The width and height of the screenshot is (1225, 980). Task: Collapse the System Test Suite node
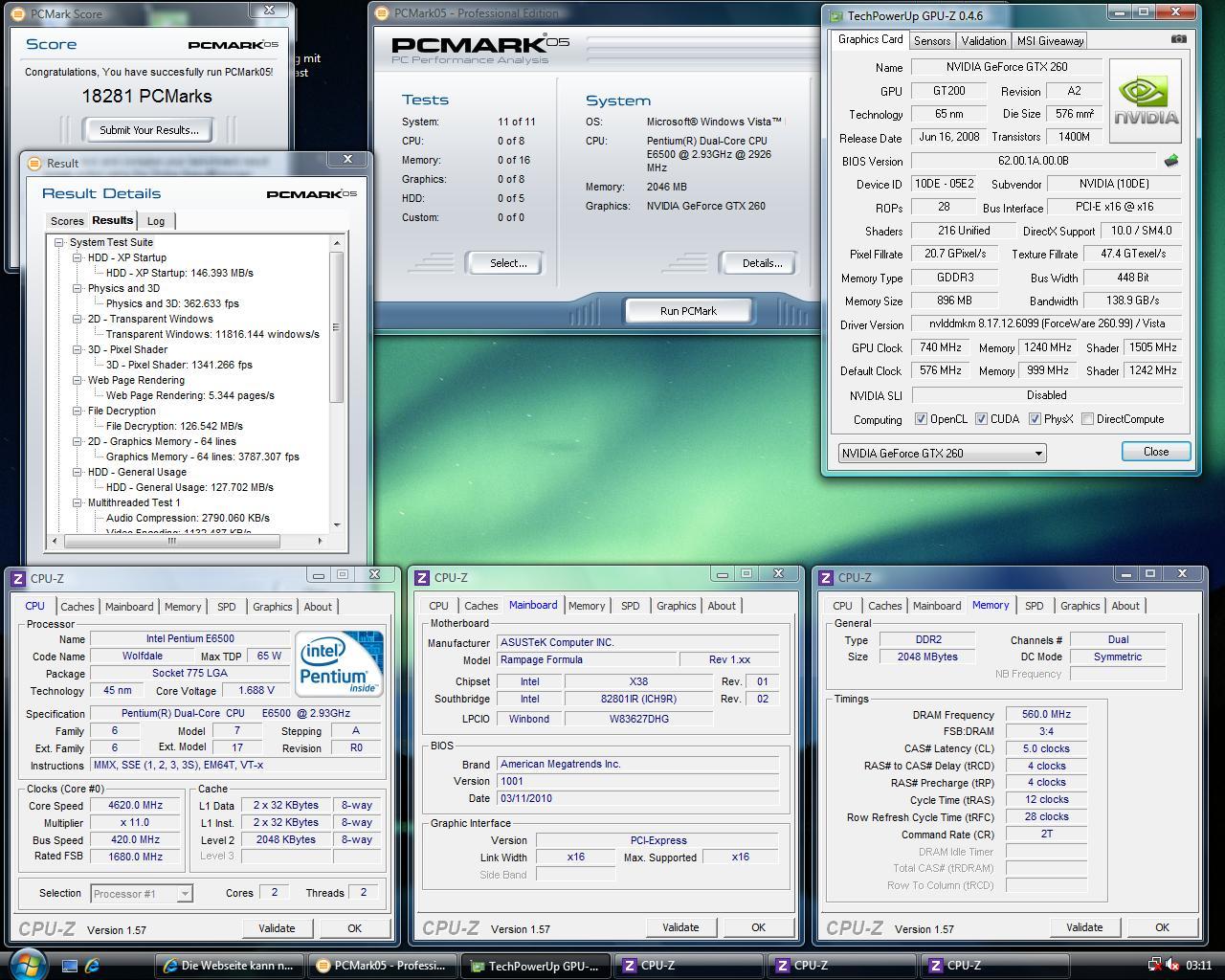[59, 242]
